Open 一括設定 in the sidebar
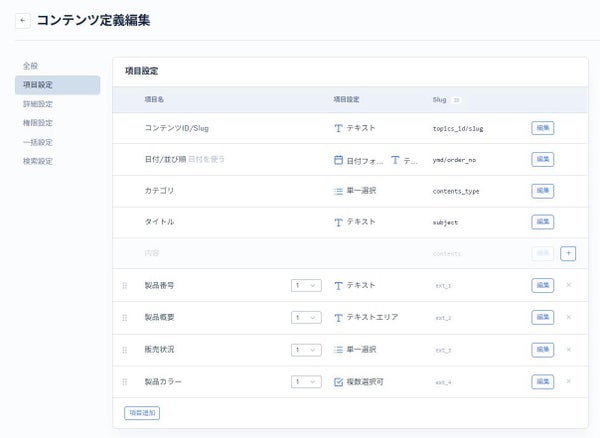600x438 pixels. tap(38, 142)
